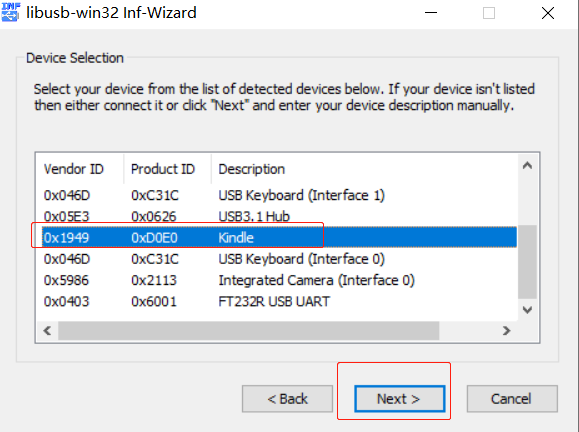The width and height of the screenshot is (579, 432).
Task: Click vendor ID 0x05E3 cell
Action: pos(66,216)
